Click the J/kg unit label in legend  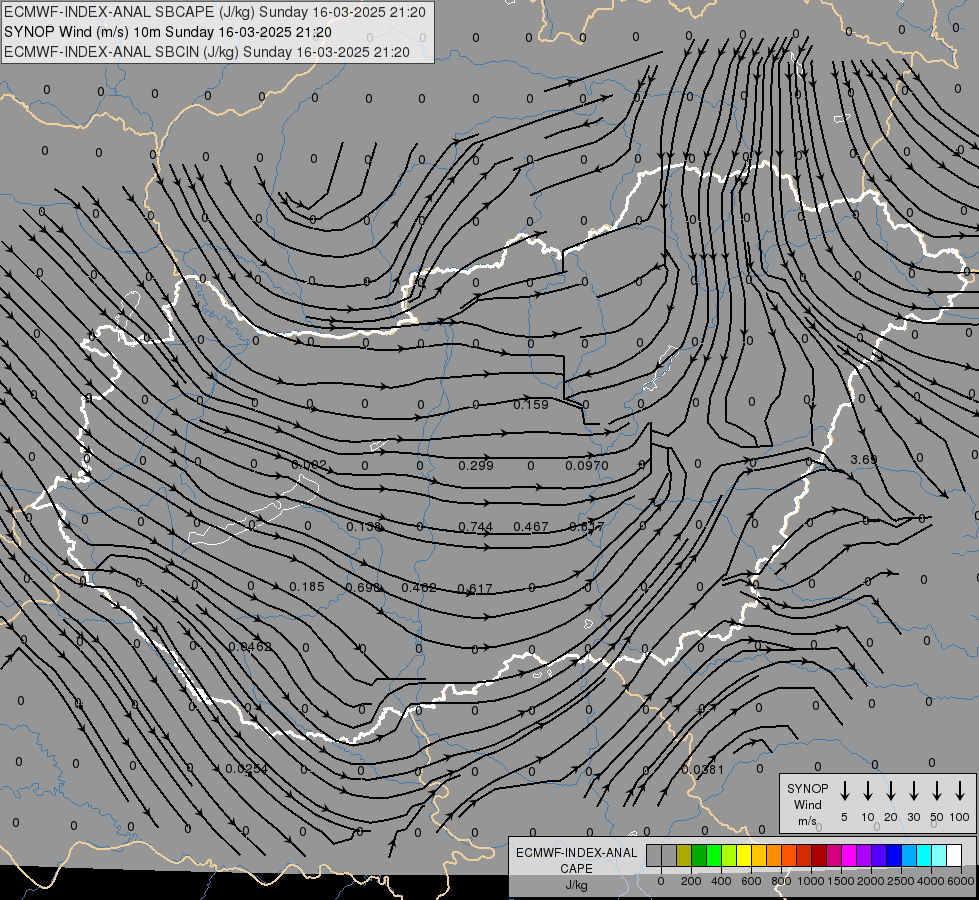point(576,885)
